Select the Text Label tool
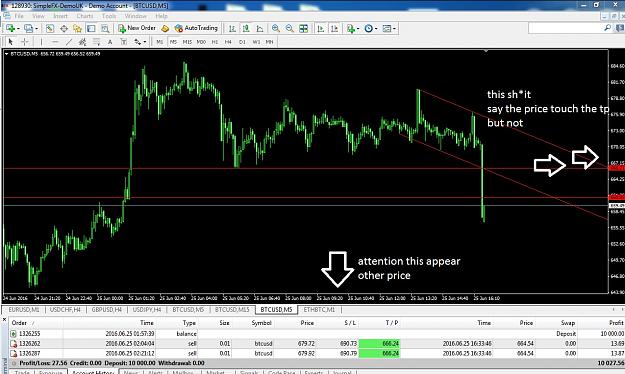 click(x=124, y=41)
